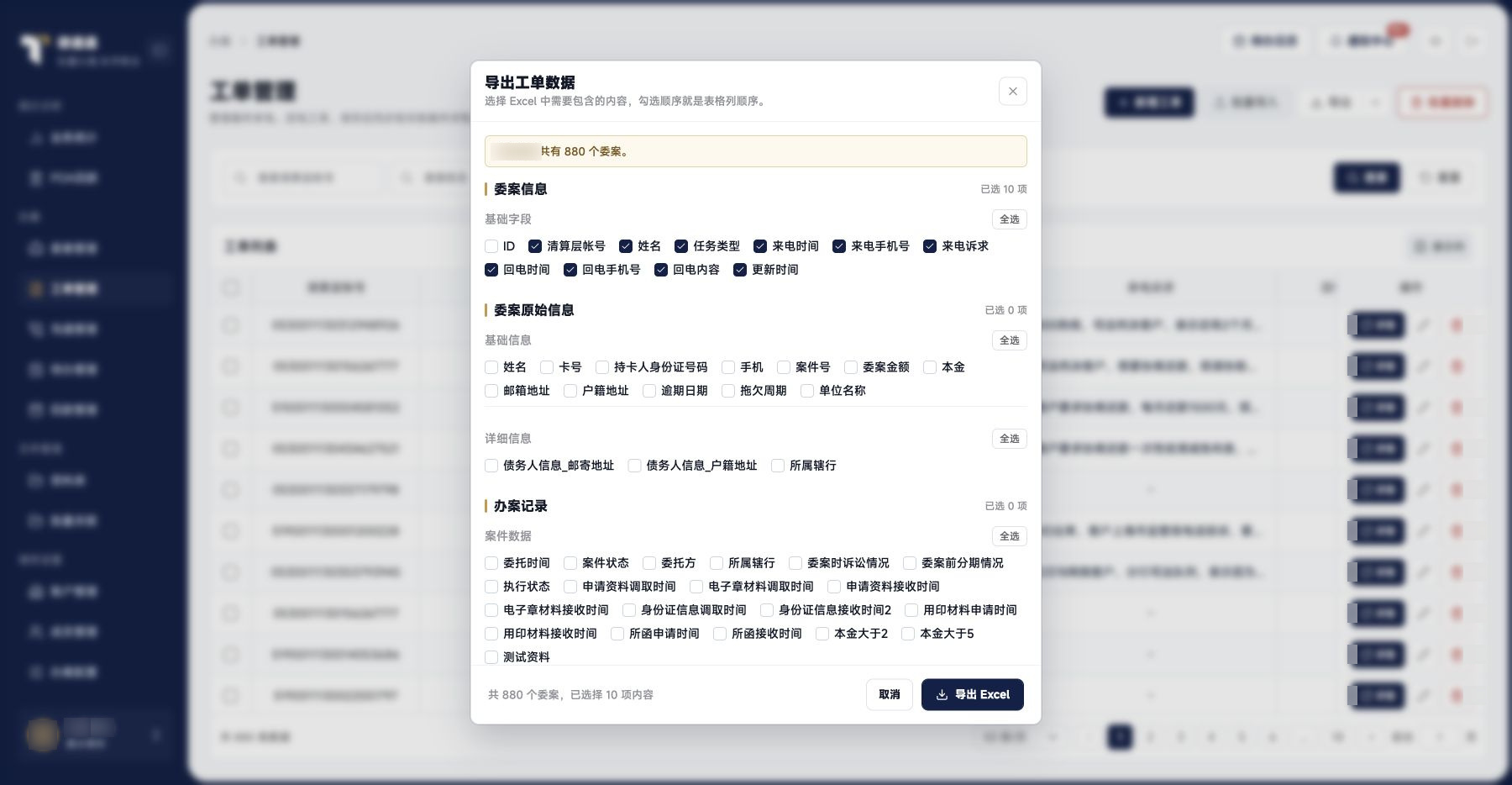Image resolution: width=1512 pixels, height=785 pixels.
Task: Select all 详细信息 with 全选
Action: [x=1010, y=439]
